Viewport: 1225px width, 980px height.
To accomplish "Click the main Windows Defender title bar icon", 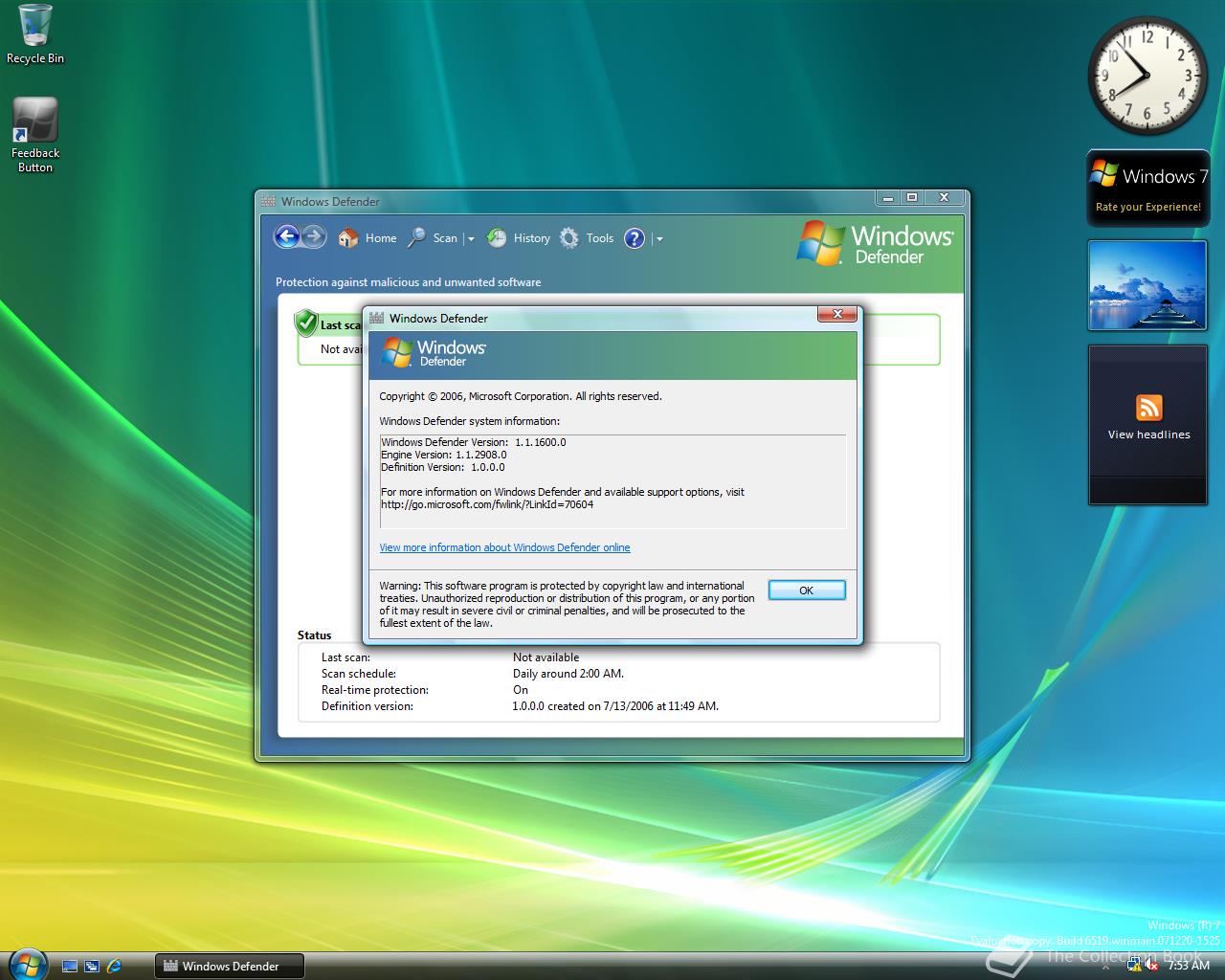I will [269, 201].
